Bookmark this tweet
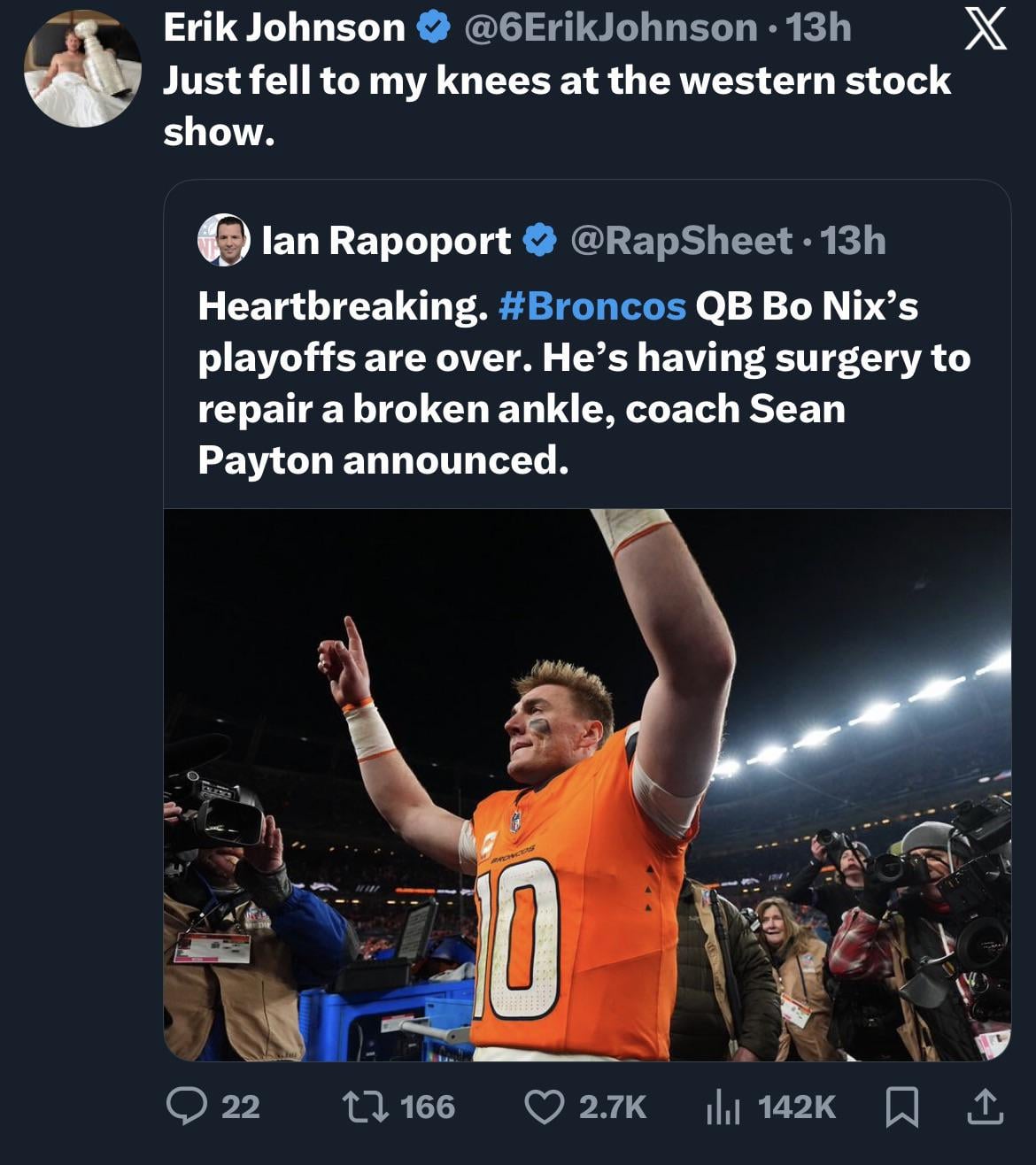 coord(902,1107)
